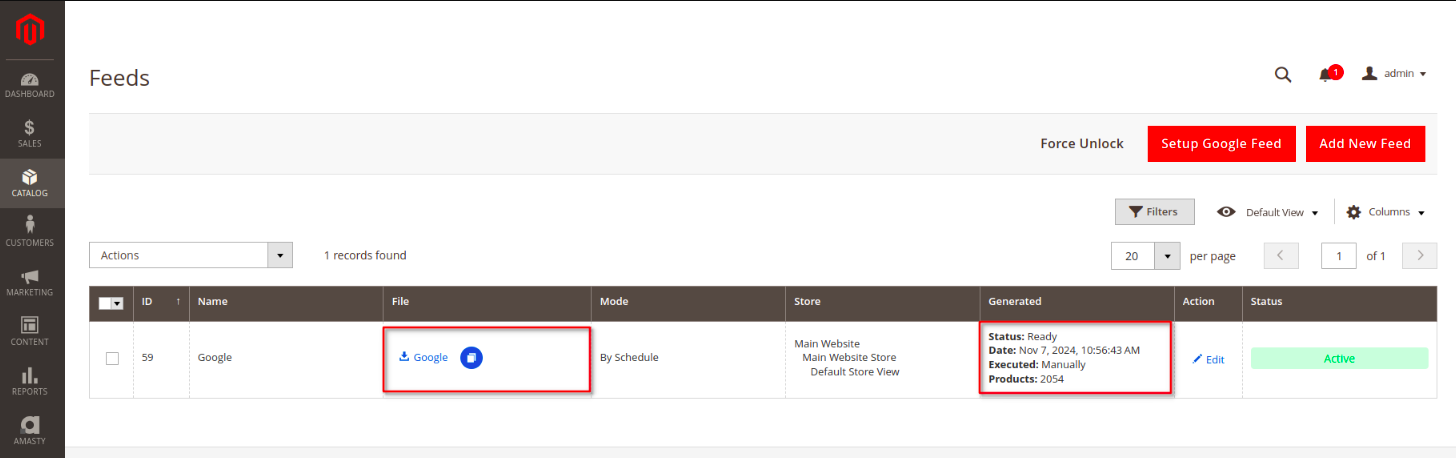Copy Google feed link icon
The height and width of the screenshot is (458, 1456).
[x=472, y=357]
